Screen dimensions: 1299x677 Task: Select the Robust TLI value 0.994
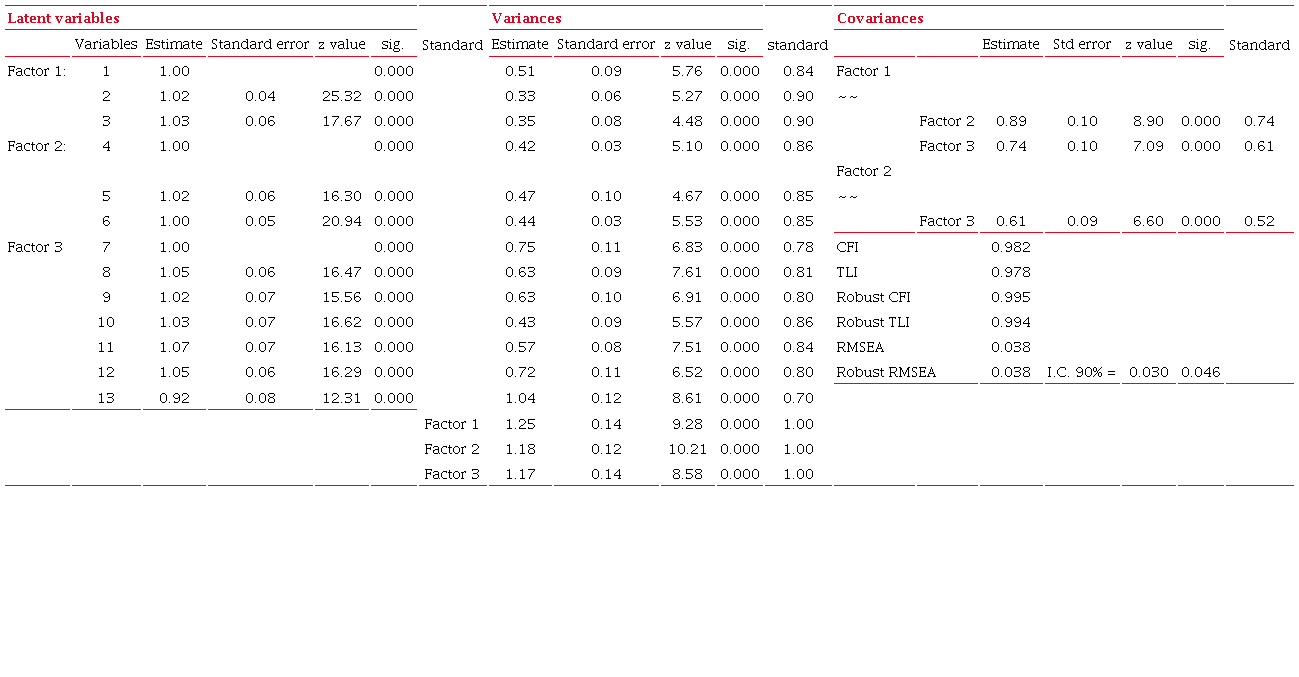click(x=1010, y=322)
